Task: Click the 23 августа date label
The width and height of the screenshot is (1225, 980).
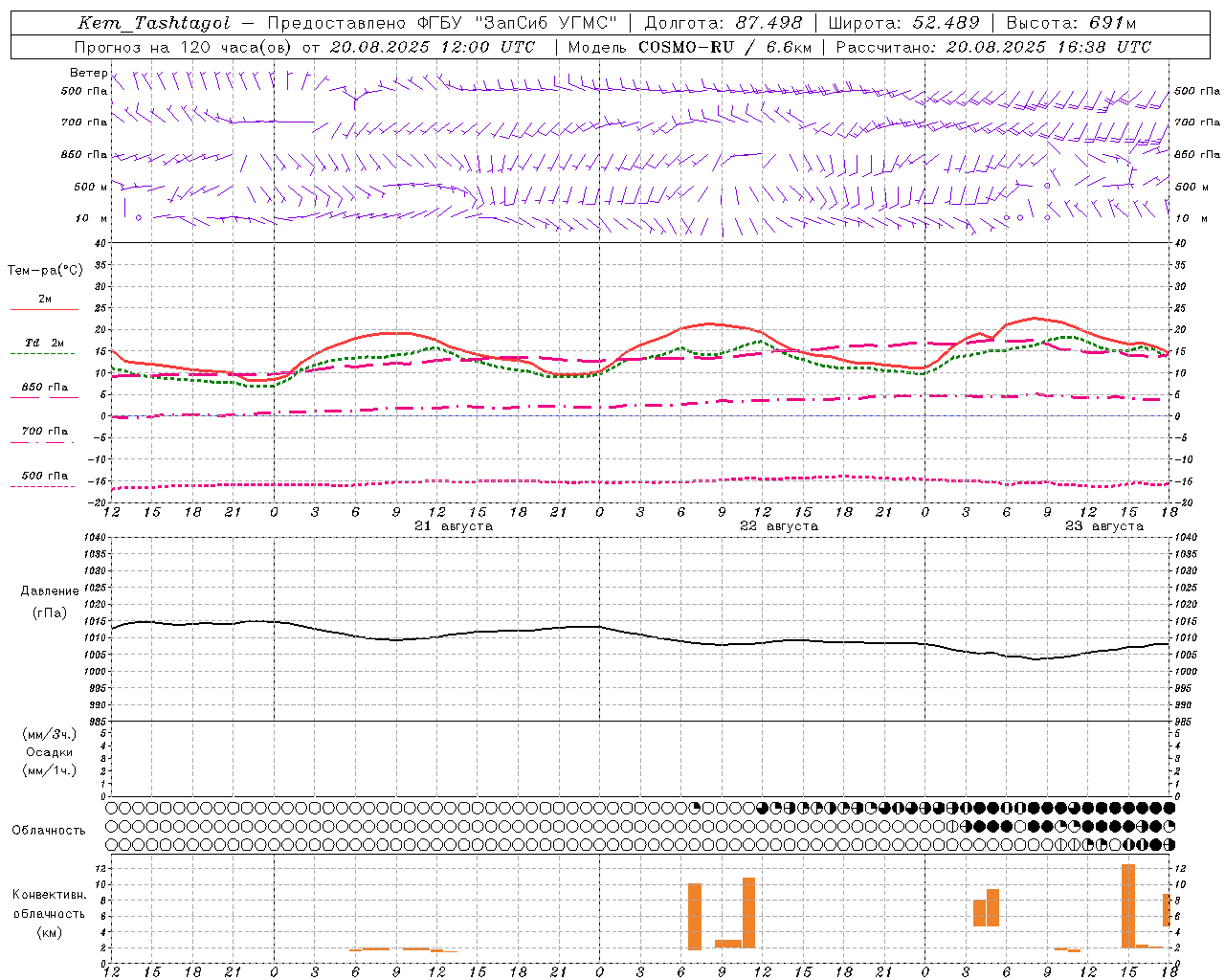Action: [x=1104, y=526]
